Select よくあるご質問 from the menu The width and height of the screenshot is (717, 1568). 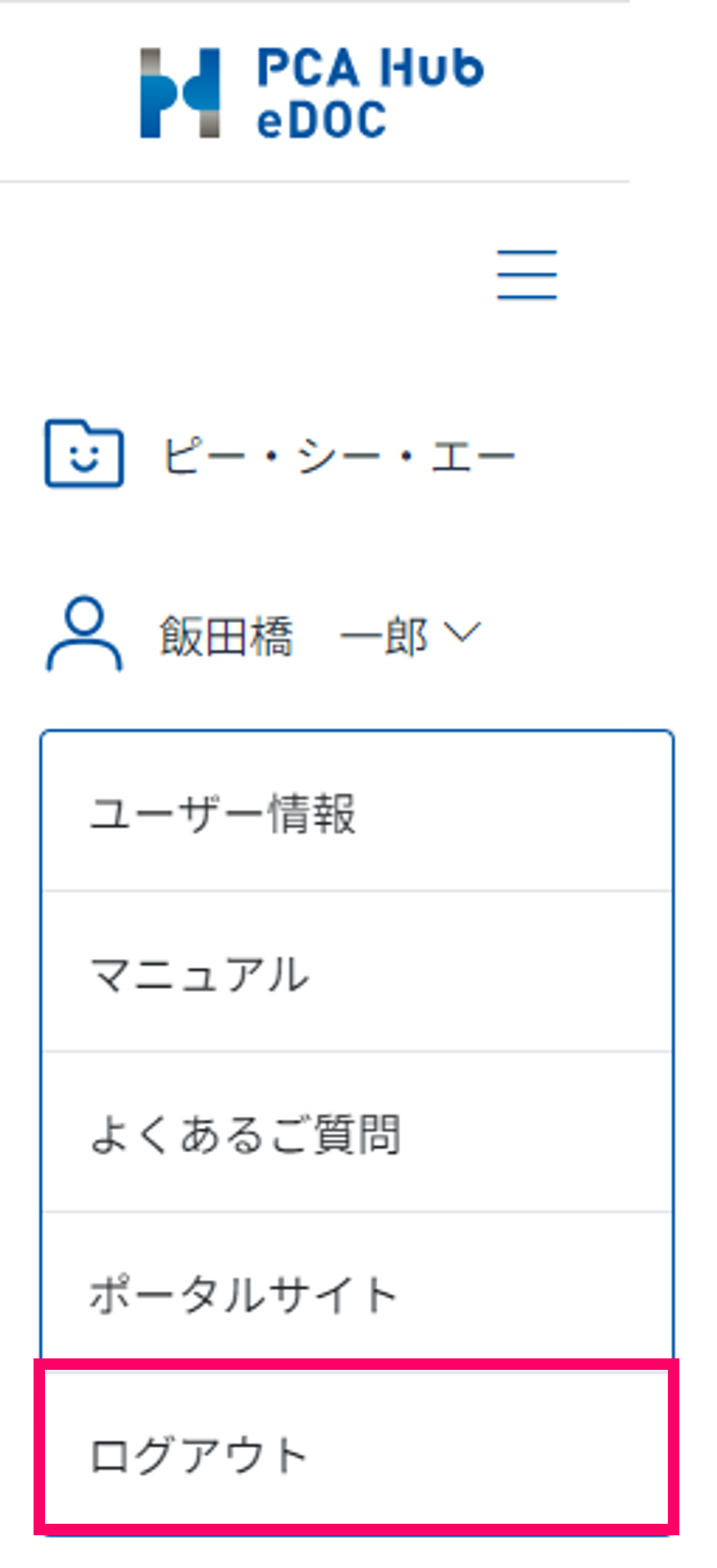[x=246, y=1134]
